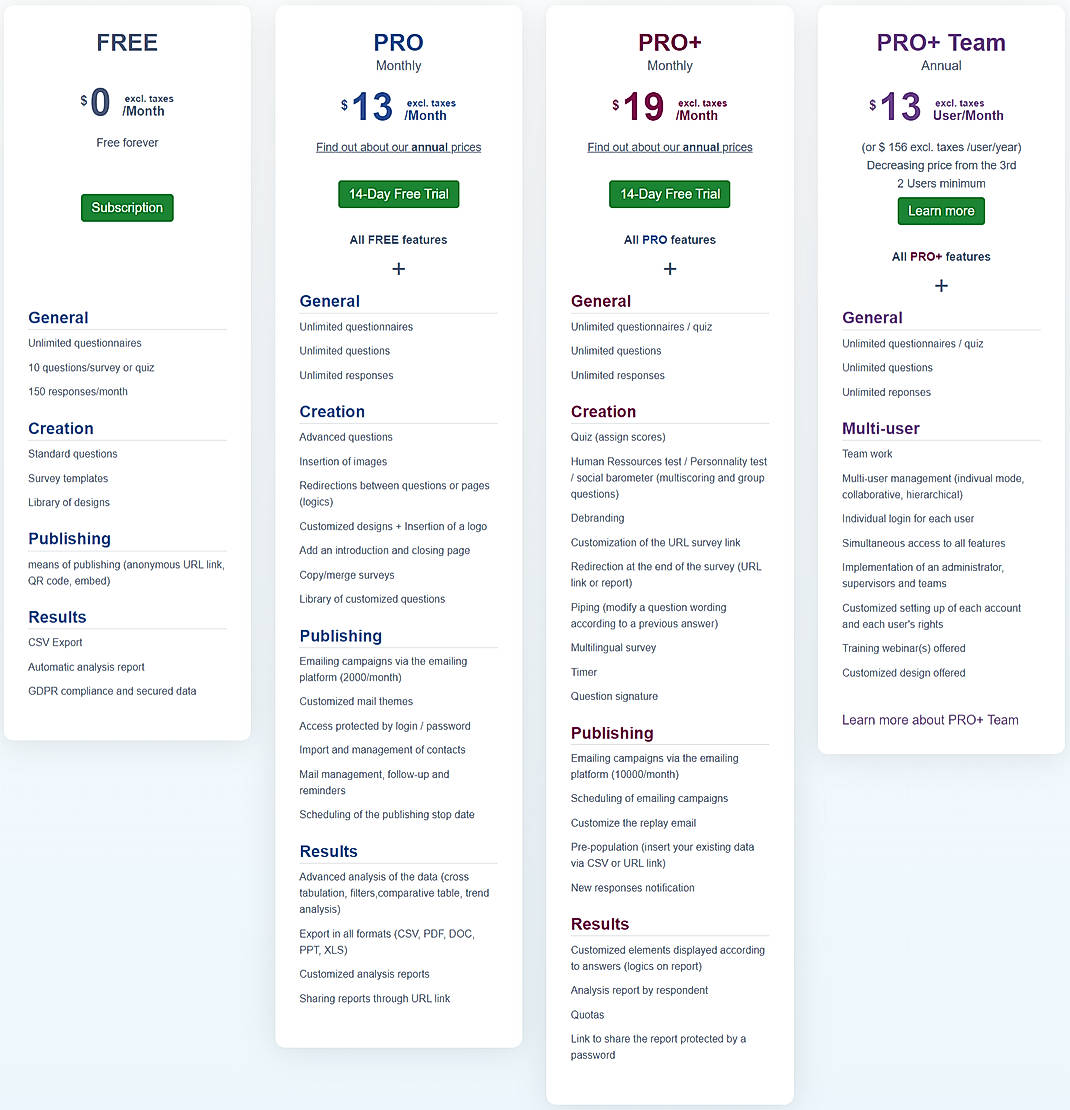Start the 14-Day Free Trial for PRO+
The image size is (1070, 1110).
coord(669,194)
